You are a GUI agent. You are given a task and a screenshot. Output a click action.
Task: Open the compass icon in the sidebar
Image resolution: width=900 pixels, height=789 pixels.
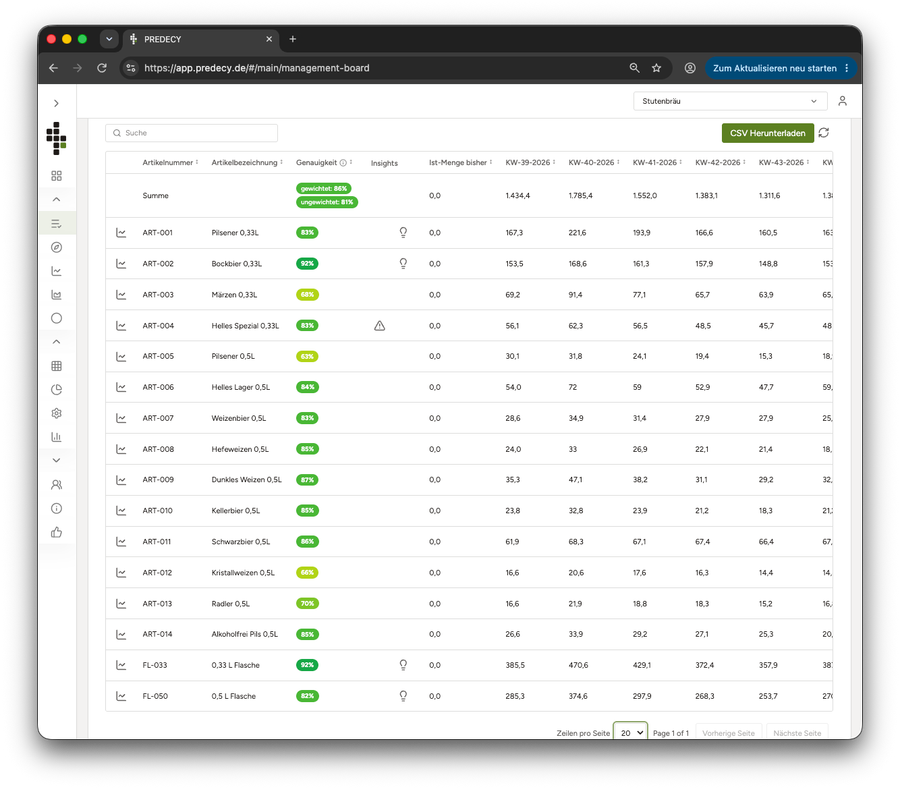[56, 247]
